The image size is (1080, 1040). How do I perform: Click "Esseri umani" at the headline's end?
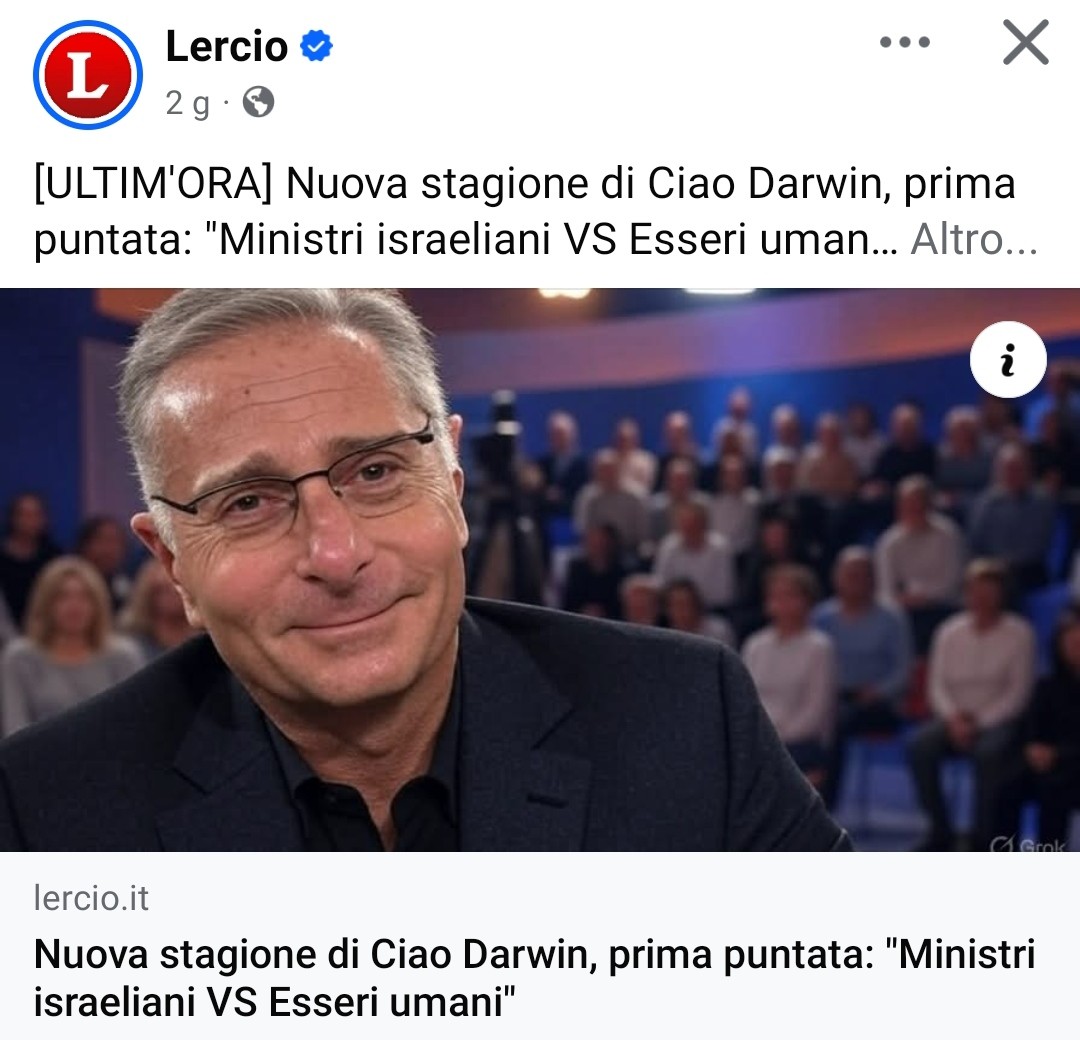(391, 1001)
